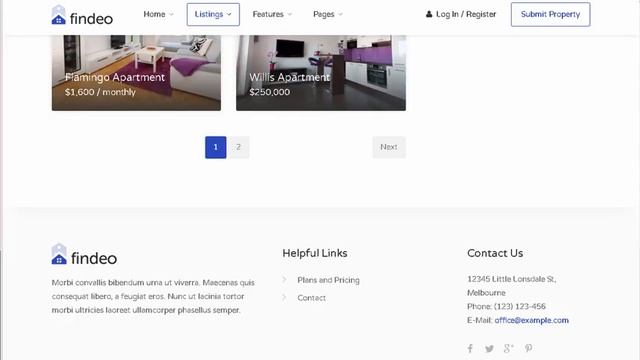Go to pagination page 2
Screen dimensions: 640x360
pyautogui.click(x=238, y=147)
